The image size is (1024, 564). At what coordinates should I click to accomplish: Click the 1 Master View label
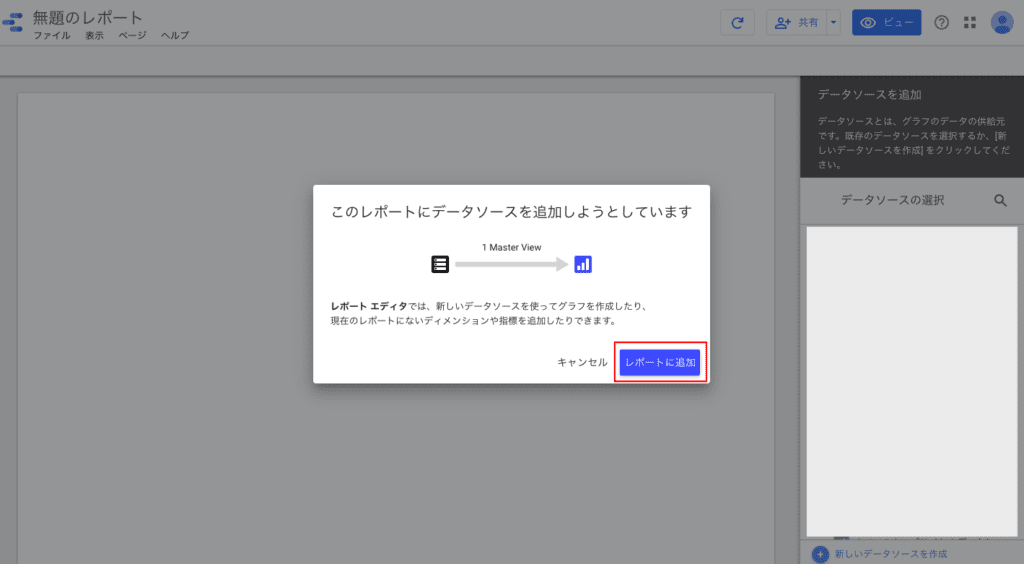tap(511, 247)
